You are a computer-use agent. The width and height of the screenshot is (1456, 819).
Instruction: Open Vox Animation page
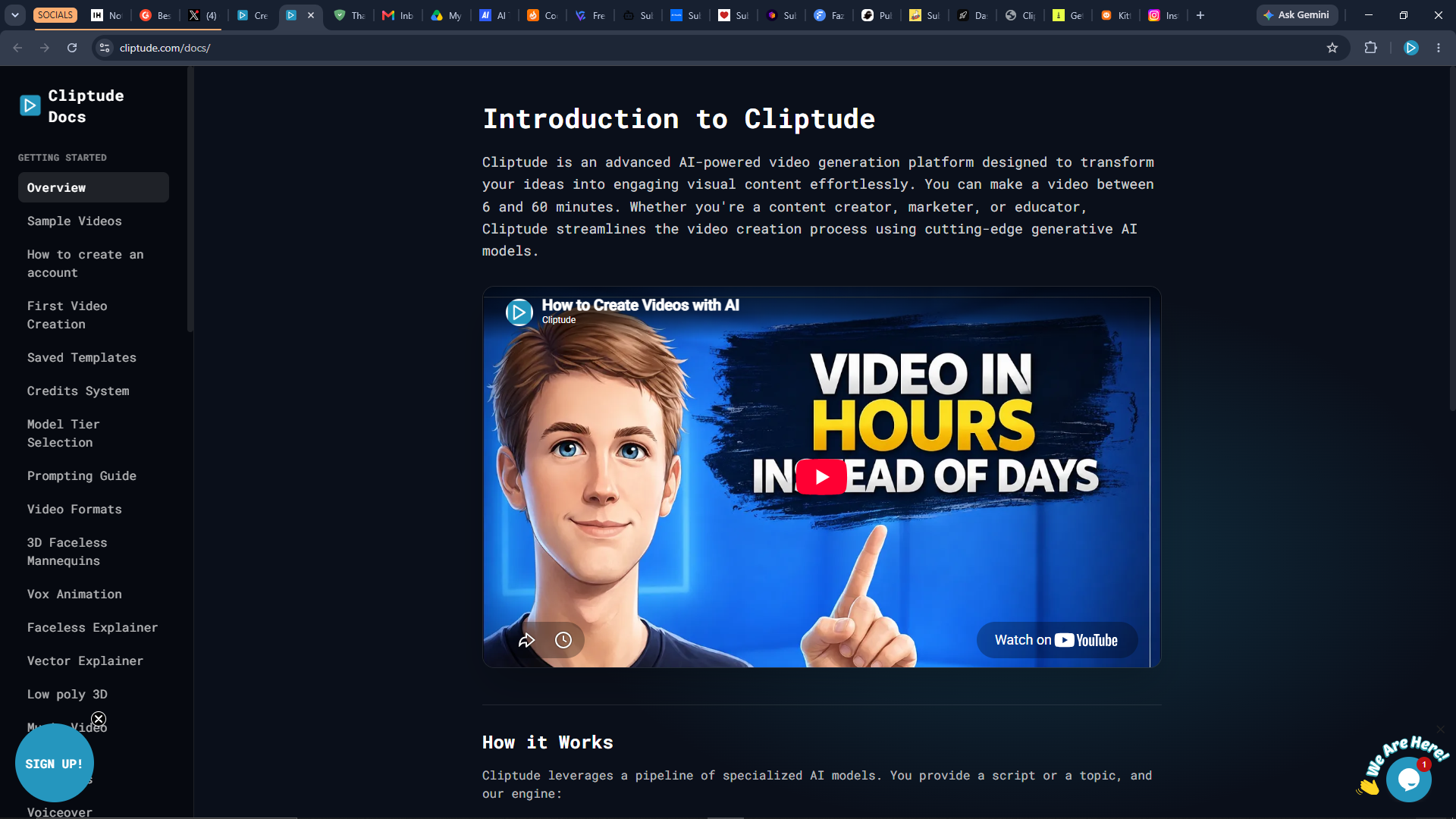93,594
